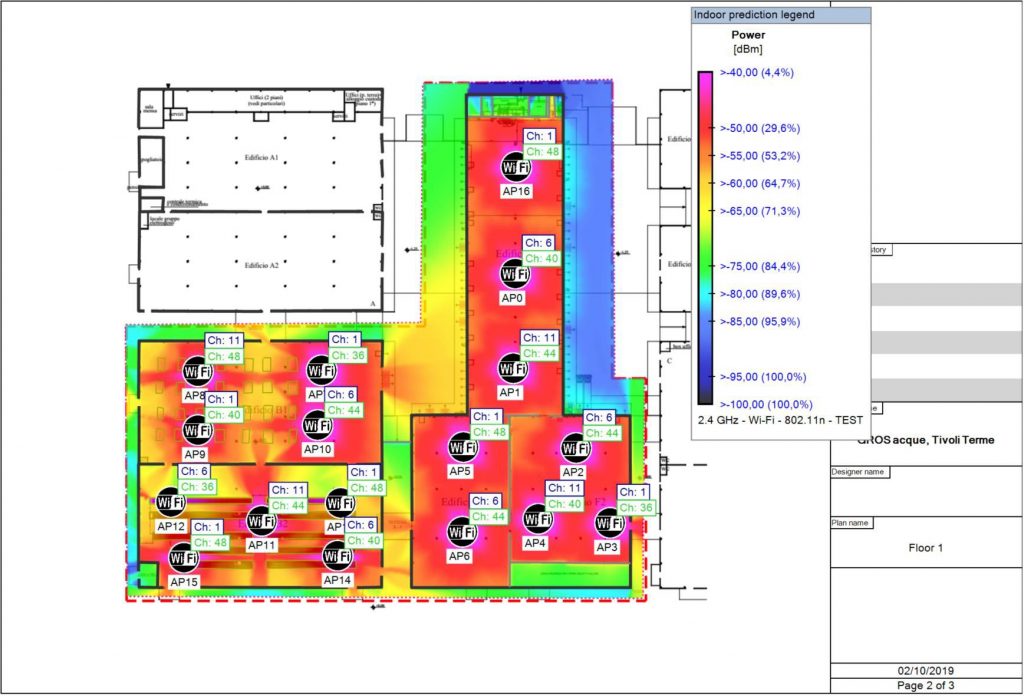The height and width of the screenshot is (696, 1024).
Task: Click the 'Ch: 48' label above AP16
Action: coord(543,151)
